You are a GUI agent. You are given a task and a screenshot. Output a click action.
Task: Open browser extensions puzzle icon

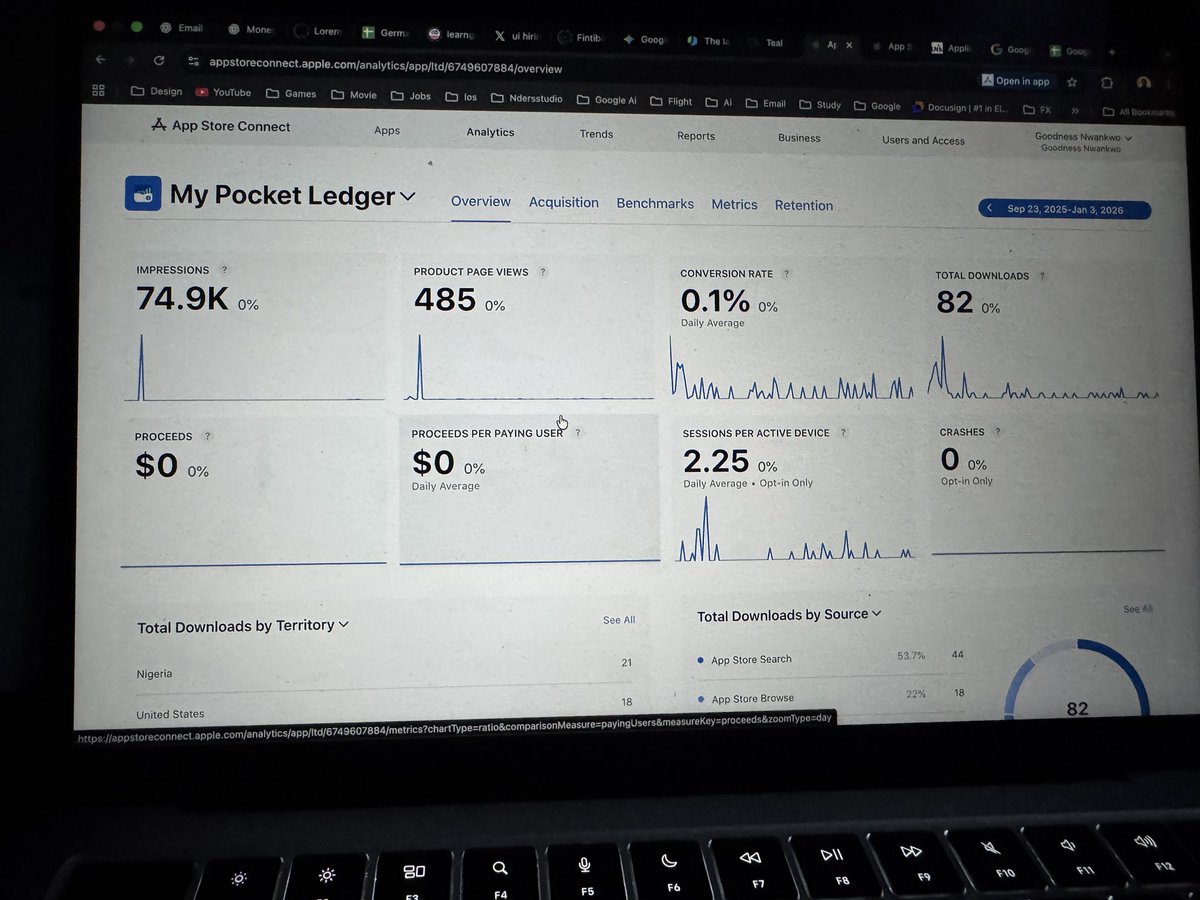tap(1107, 83)
